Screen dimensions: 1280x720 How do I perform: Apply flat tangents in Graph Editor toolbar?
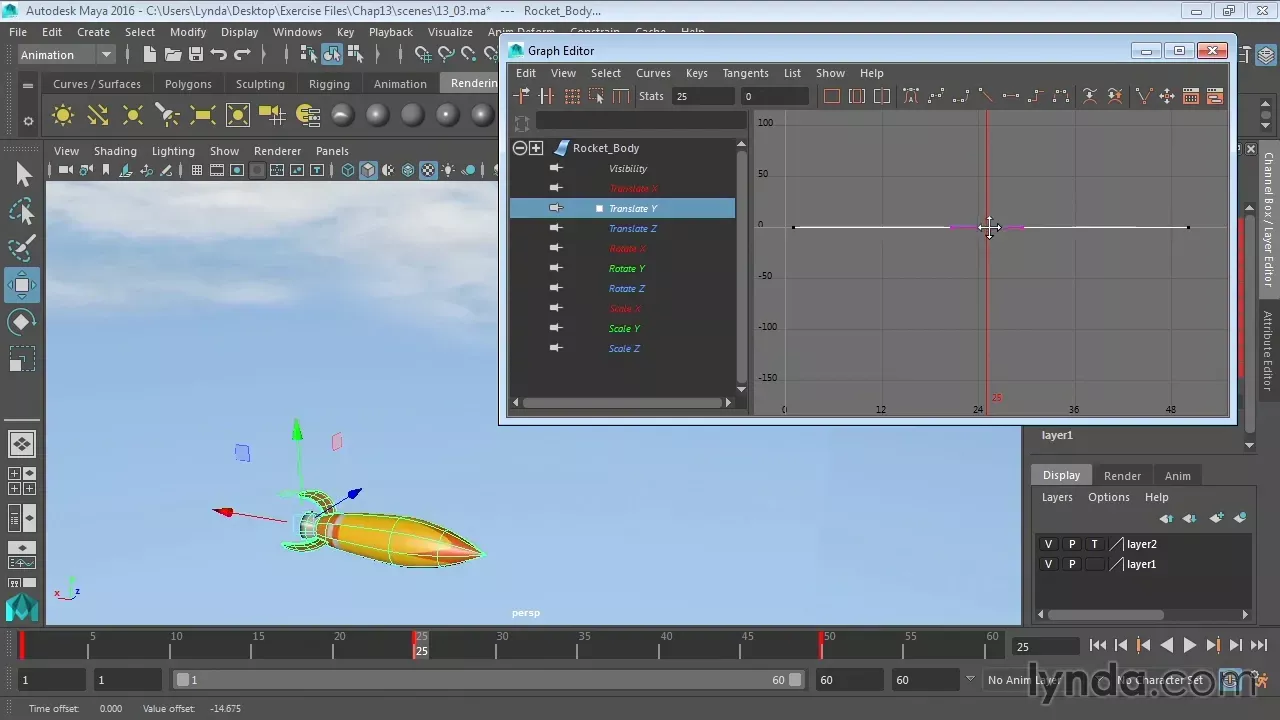point(1011,97)
